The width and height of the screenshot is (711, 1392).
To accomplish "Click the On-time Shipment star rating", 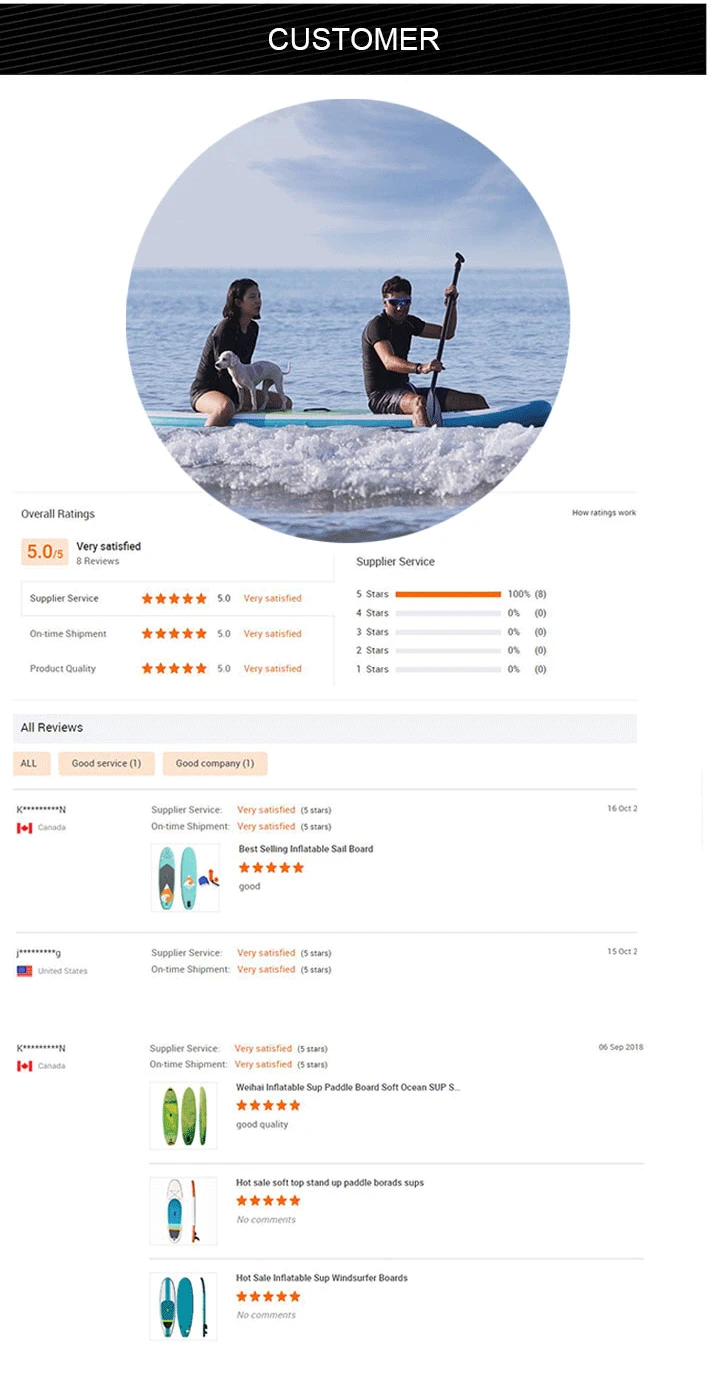I will tap(174, 634).
